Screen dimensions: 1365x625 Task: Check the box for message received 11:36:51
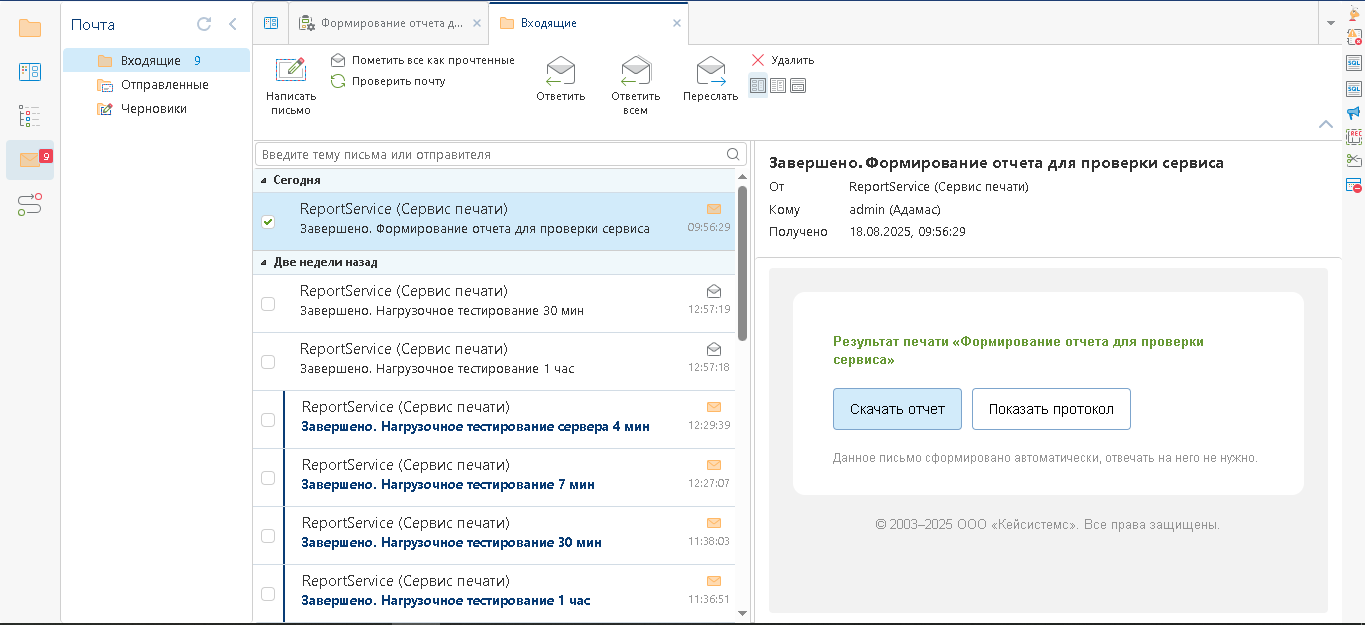click(268, 594)
